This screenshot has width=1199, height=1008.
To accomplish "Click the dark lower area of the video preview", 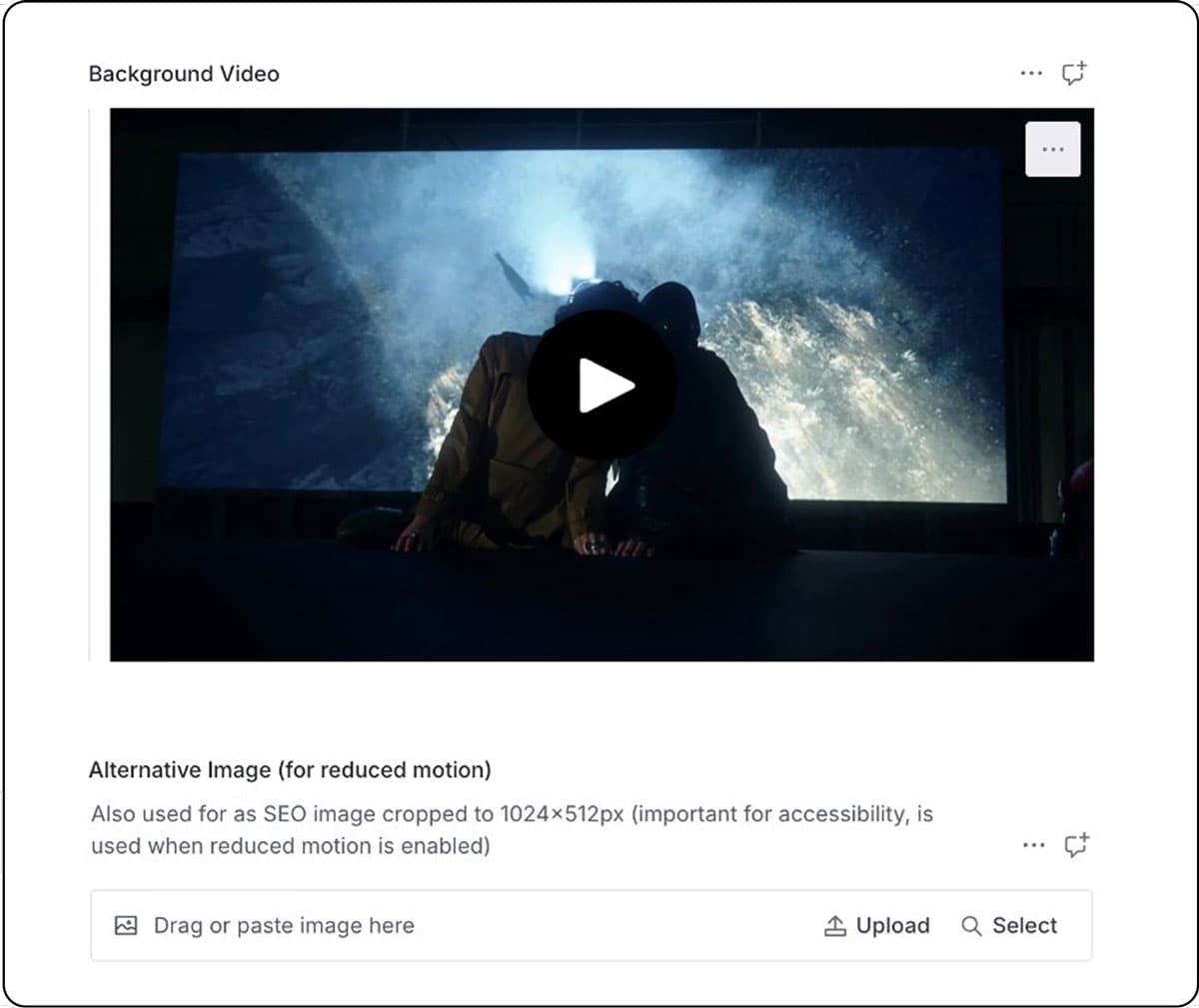I will 599,609.
